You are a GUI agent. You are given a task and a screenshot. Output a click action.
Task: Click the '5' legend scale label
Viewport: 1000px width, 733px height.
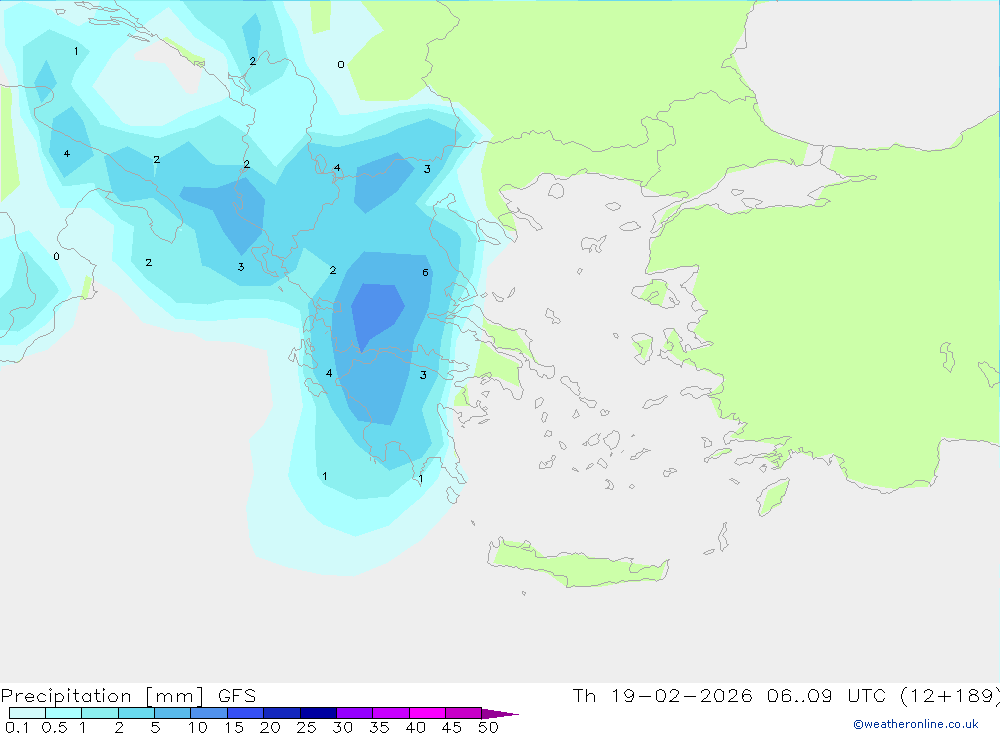coord(155,727)
